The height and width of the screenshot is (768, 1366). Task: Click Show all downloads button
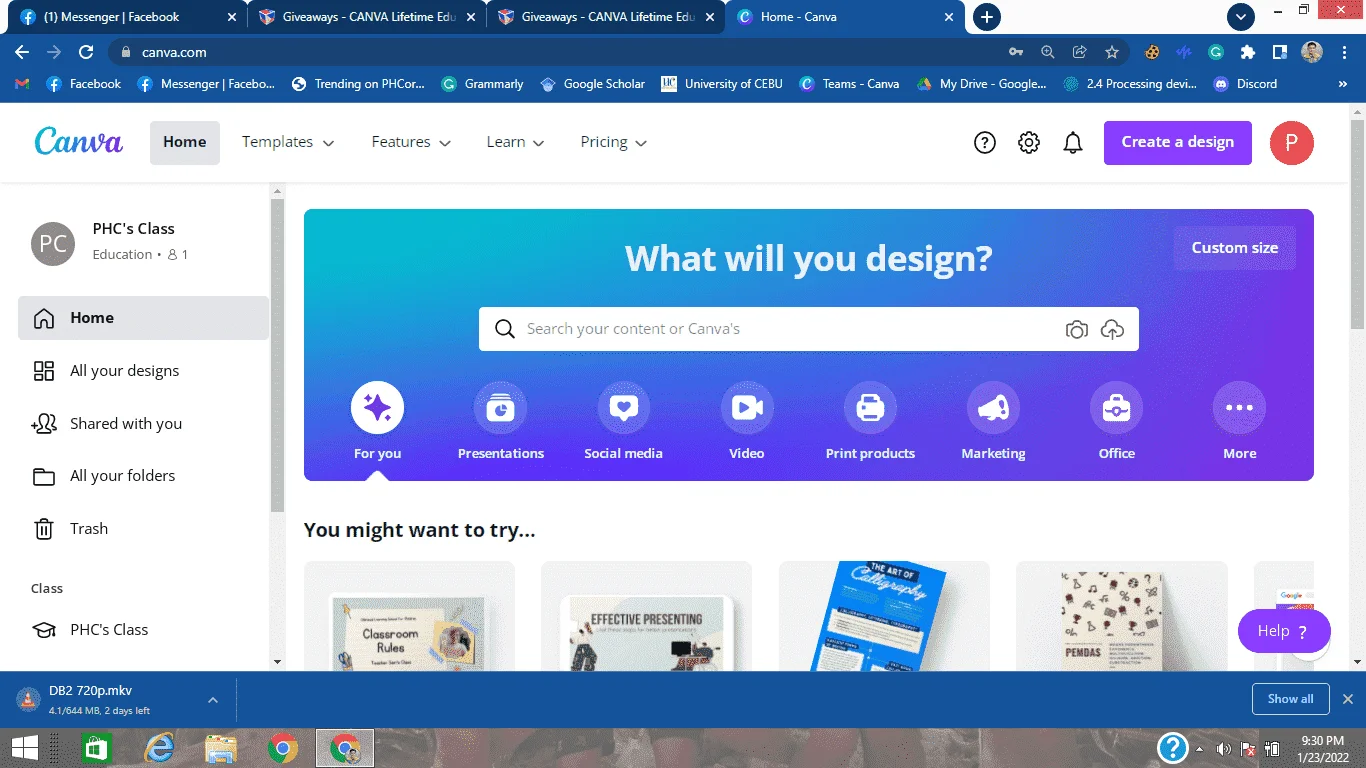tap(1290, 699)
